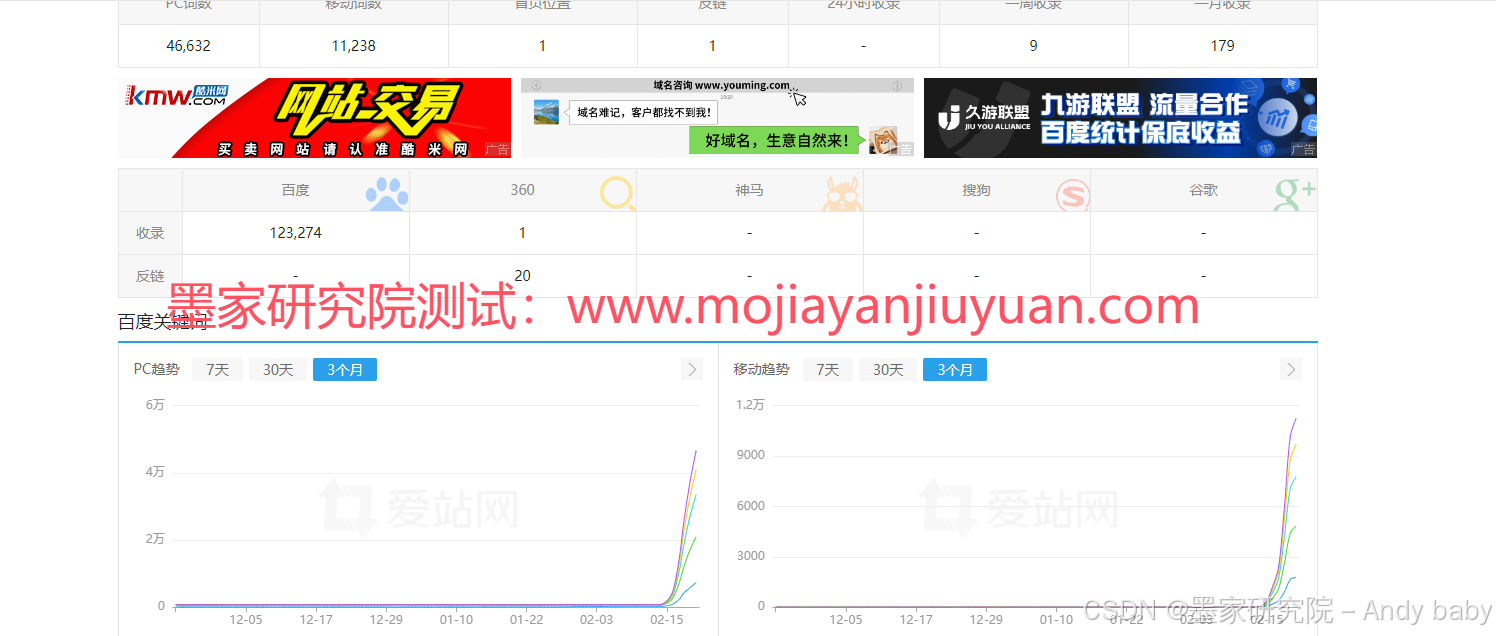Select 7天 tab in PC趋势
Viewport: 1496px width, 636px height.
point(218,370)
